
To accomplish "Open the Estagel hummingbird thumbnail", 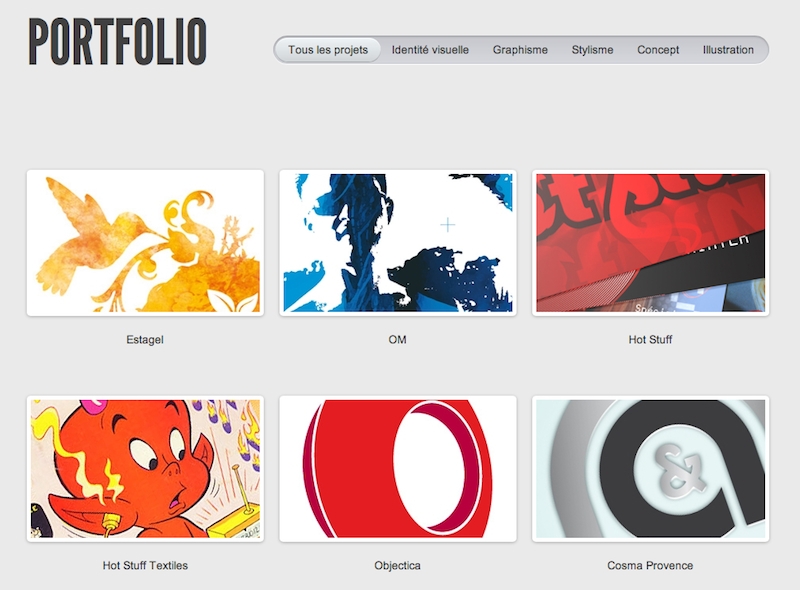I will tap(145, 243).
